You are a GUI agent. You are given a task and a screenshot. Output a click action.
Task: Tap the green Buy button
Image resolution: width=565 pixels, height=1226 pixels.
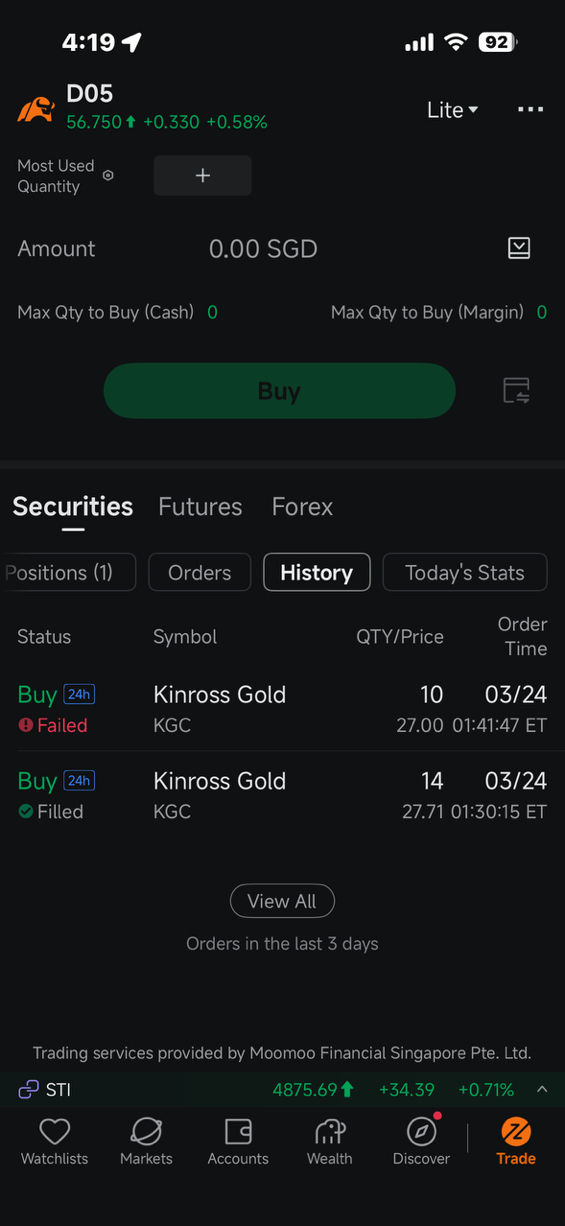point(279,391)
